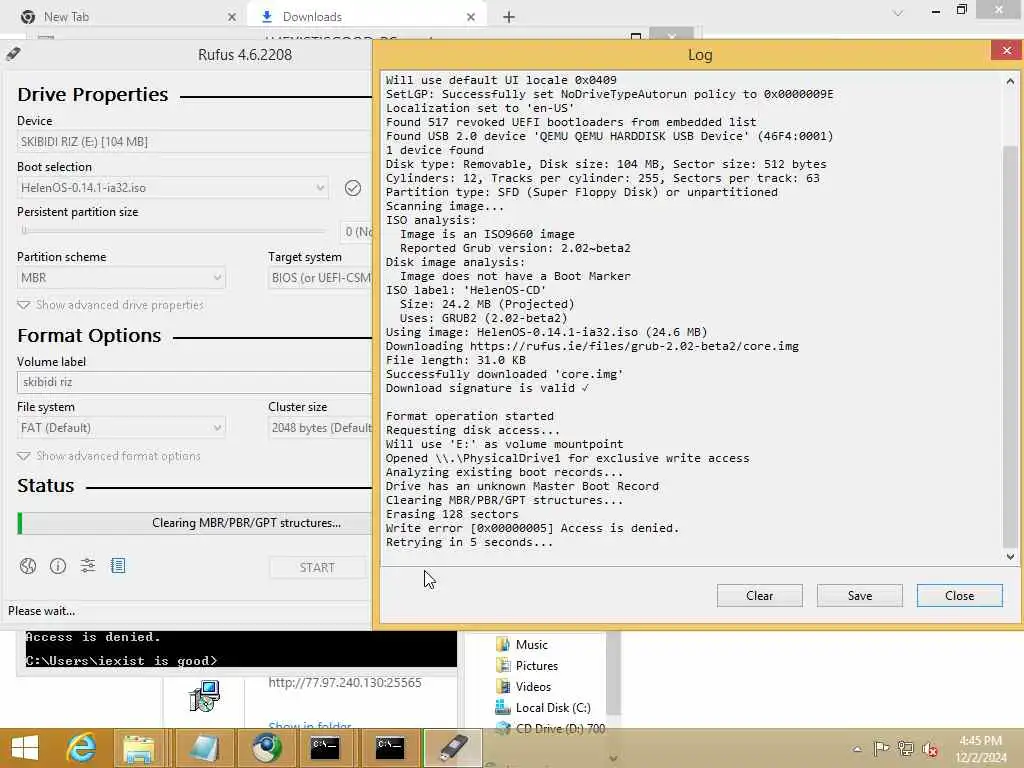Show hidden tray icons arrow
1024x768 pixels.
pyautogui.click(x=857, y=749)
